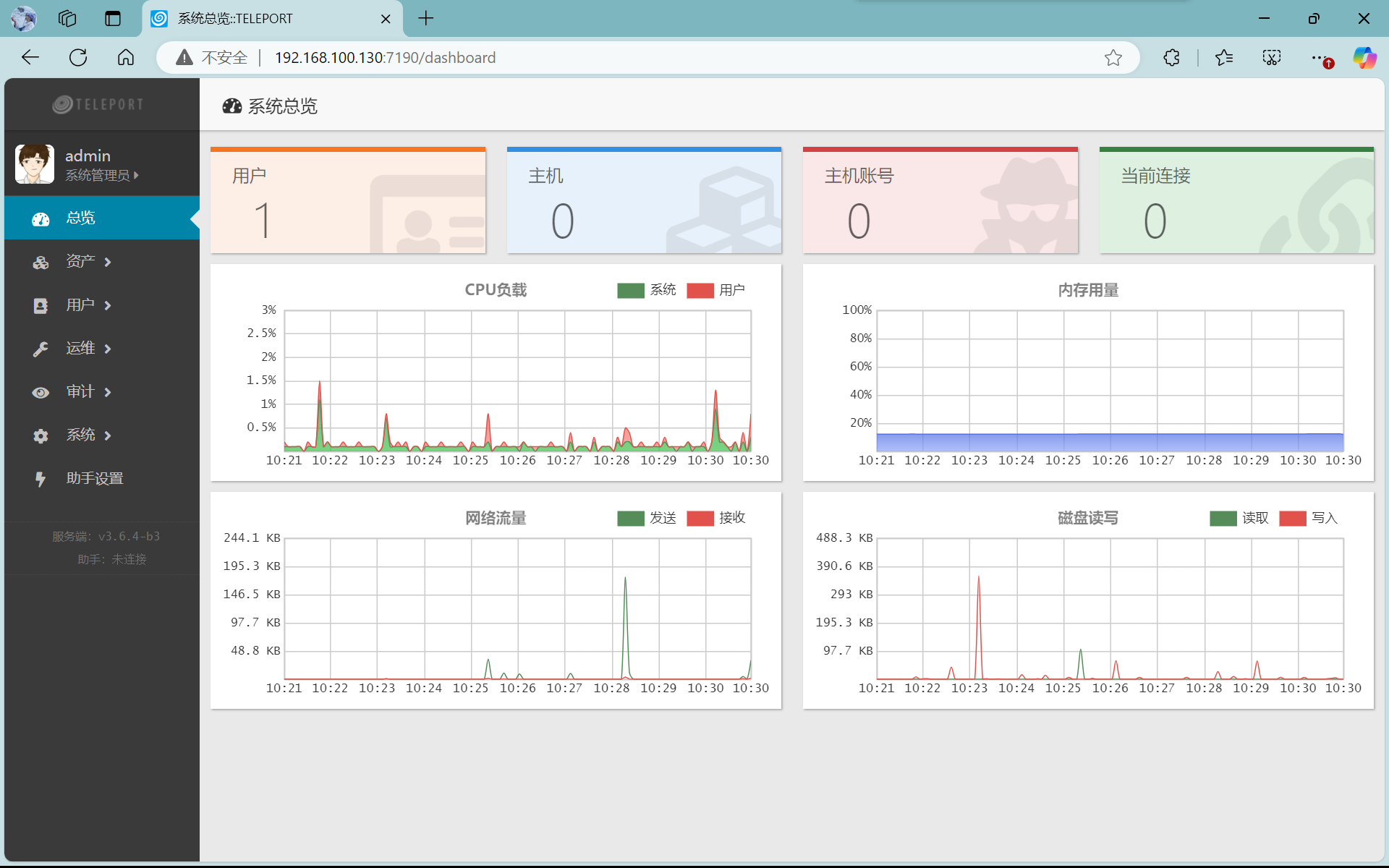Click the wrench icon for 运维
The image size is (1389, 868).
coord(41,349)
